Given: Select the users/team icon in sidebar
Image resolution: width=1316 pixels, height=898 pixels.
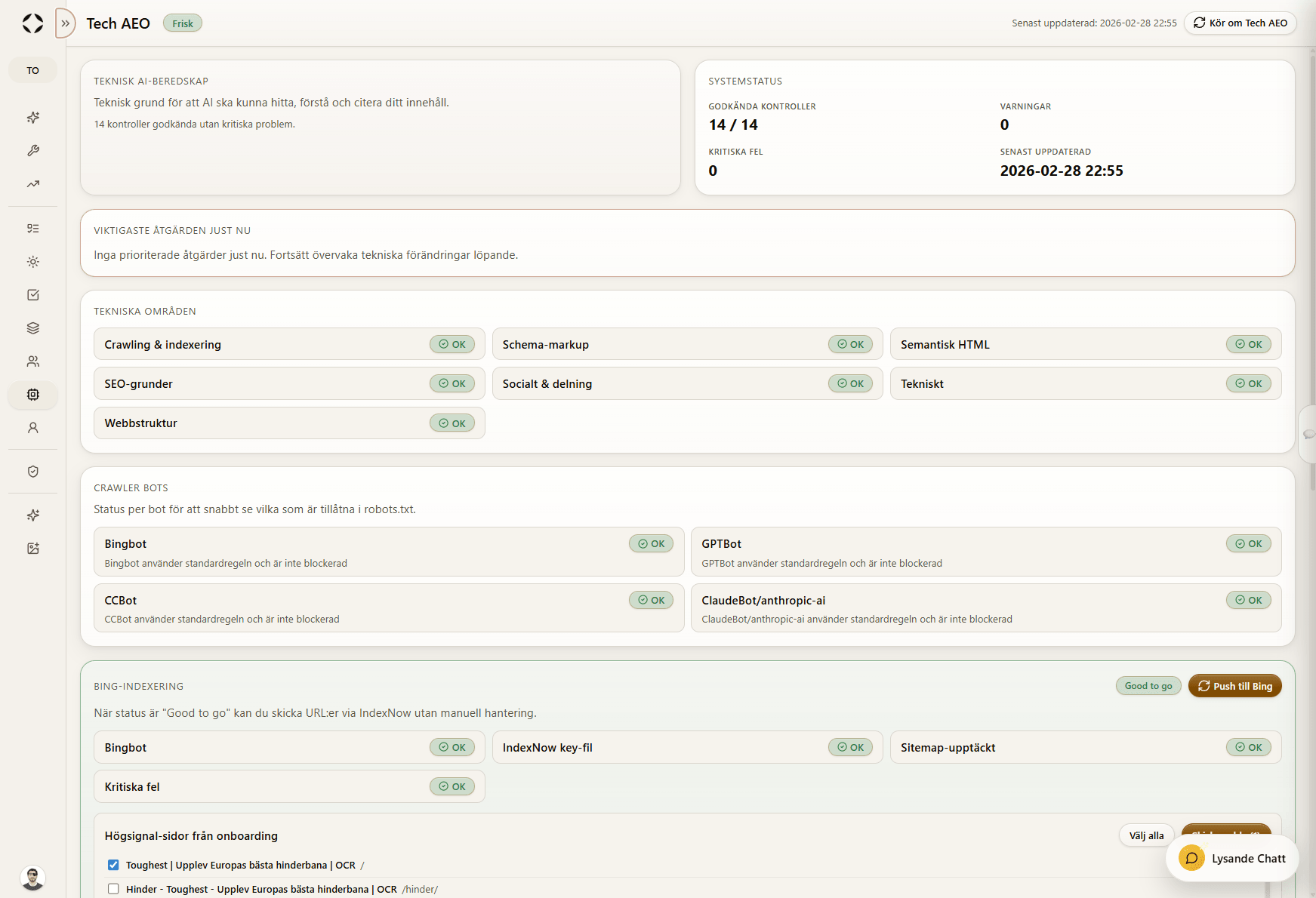Looking at the screenshot, I should (32, 361).
